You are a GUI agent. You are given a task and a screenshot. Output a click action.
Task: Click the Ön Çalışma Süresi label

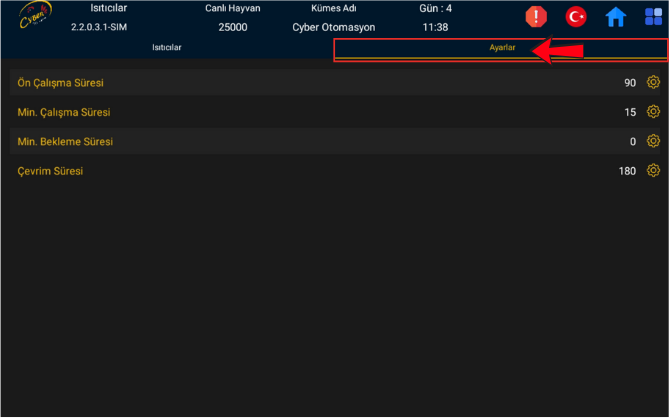pos(61,83)
